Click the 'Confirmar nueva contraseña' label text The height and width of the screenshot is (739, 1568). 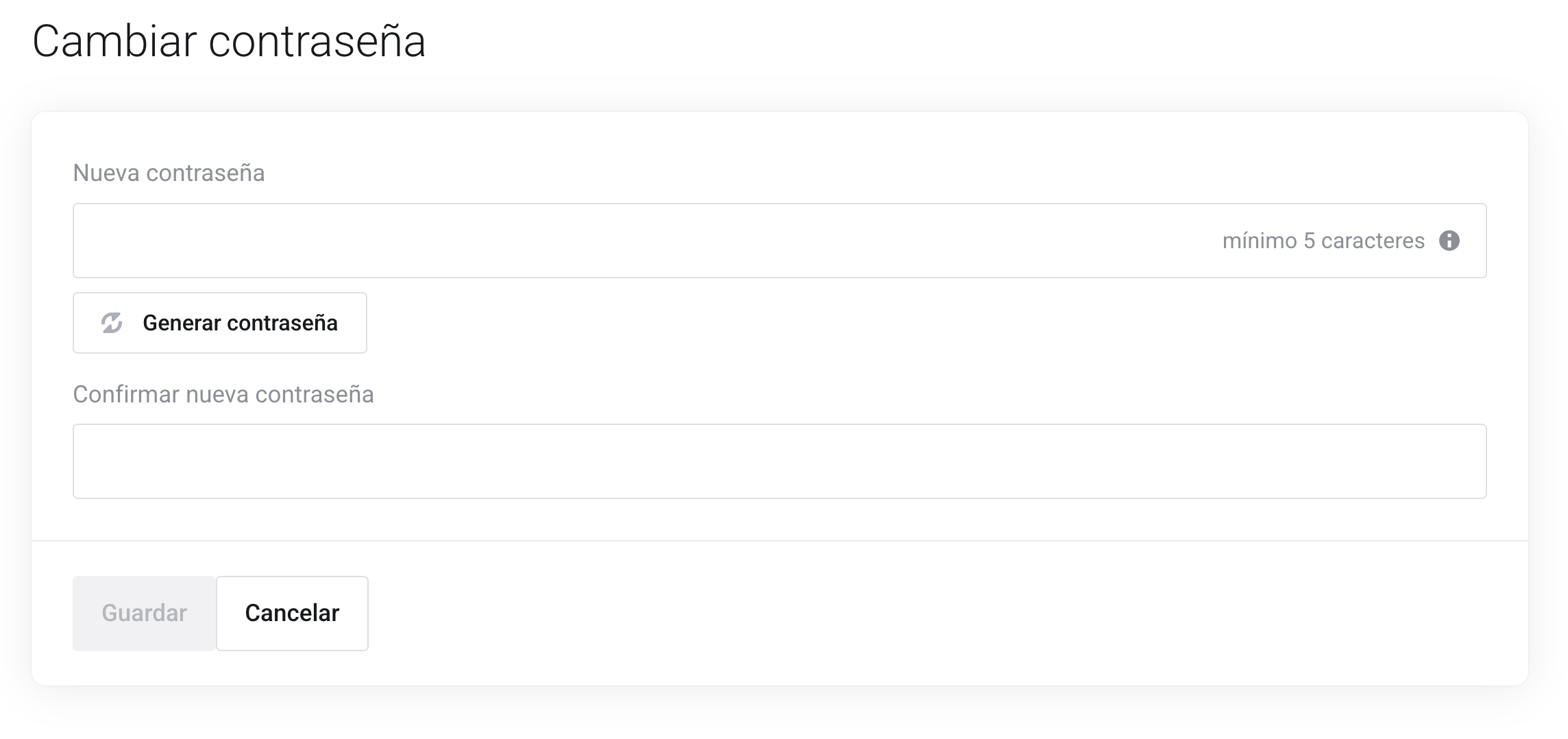tap(223, 394)
